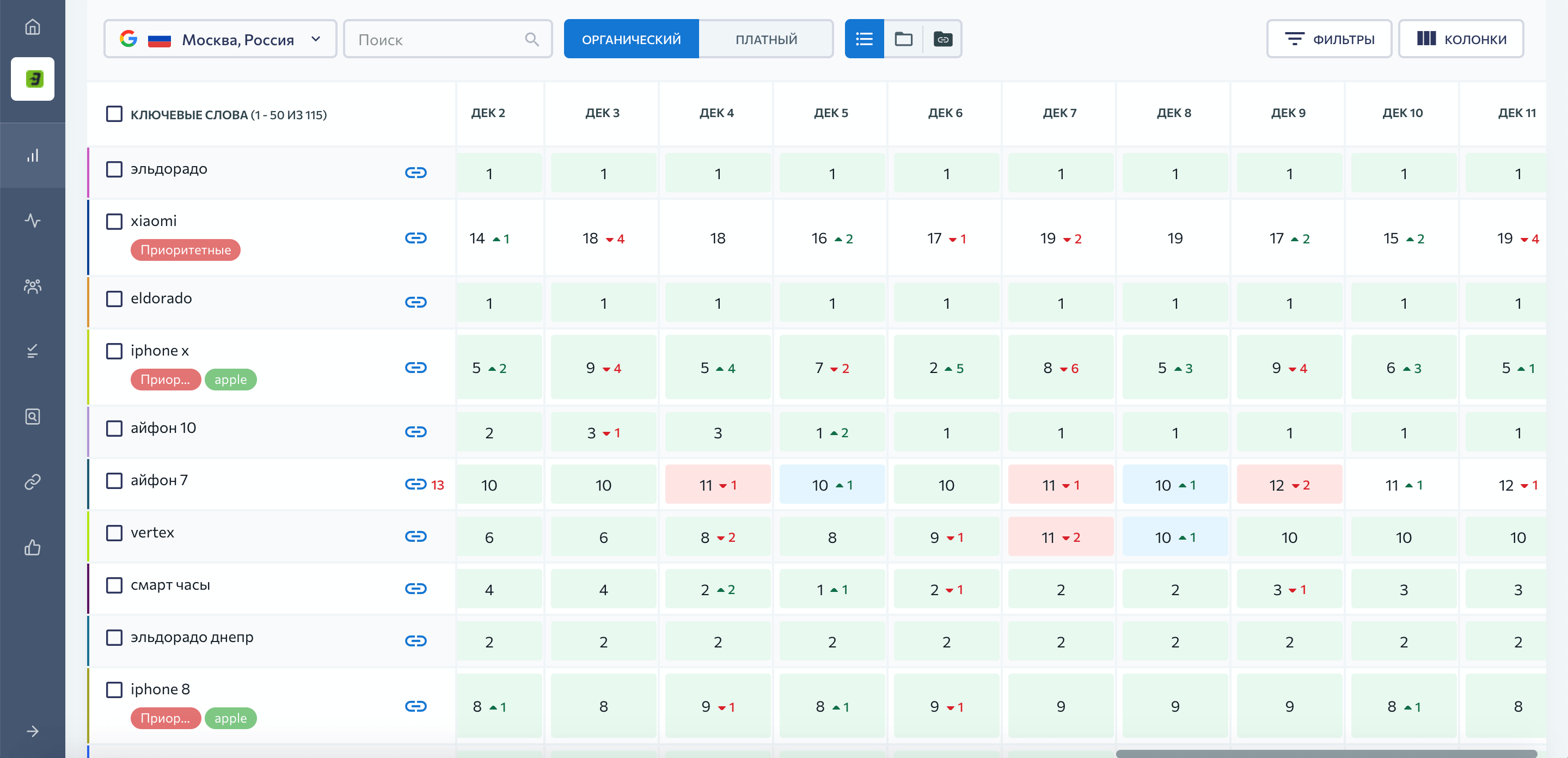The height and width of the screenshot is (758, 1568).
Task: Click Приоритетные tag under xiaomi
Action: click(186, 250)
